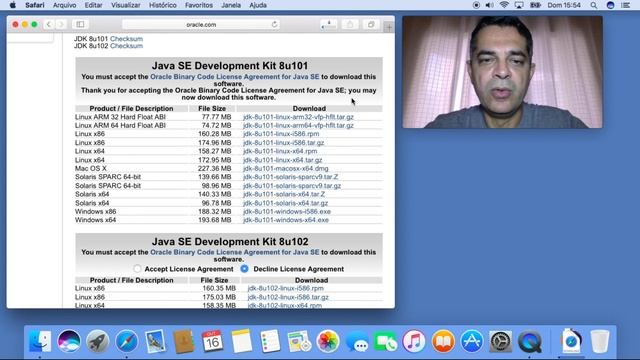Click Safari forward arrow button
640x360 pixels.
tap(60, 24)
